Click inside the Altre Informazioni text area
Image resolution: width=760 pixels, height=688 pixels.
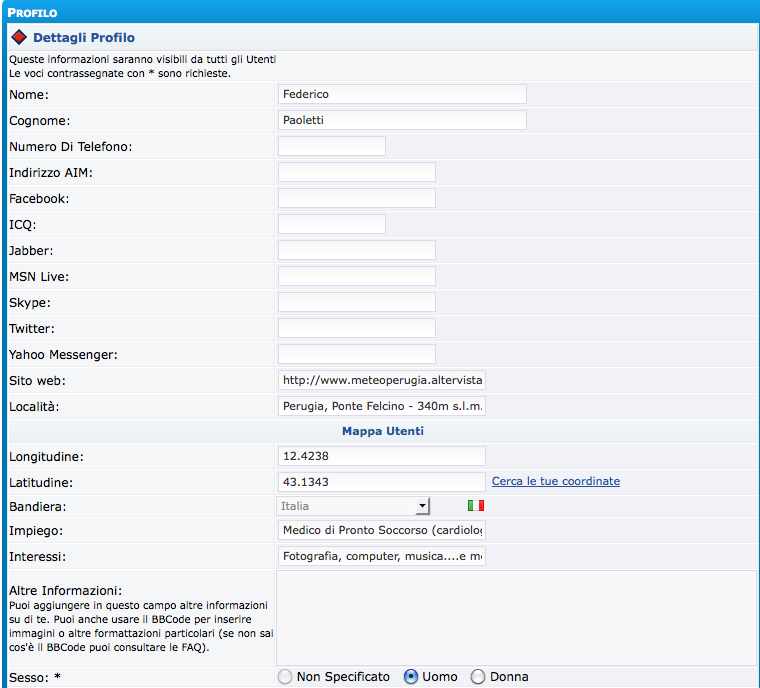[x=516, y=618]
